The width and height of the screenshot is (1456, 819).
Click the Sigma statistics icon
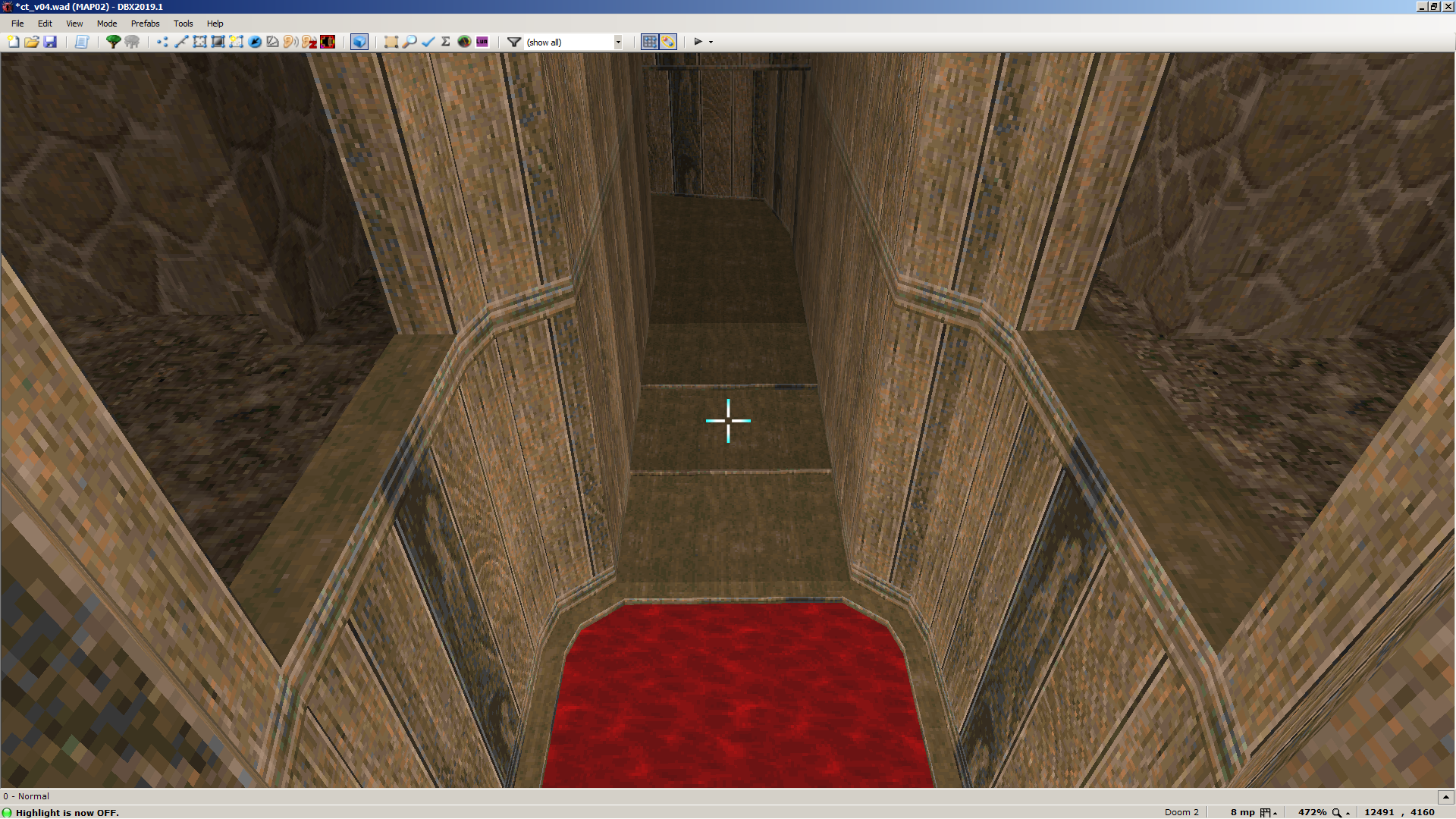pyautogui.click(x=446, y=42)
